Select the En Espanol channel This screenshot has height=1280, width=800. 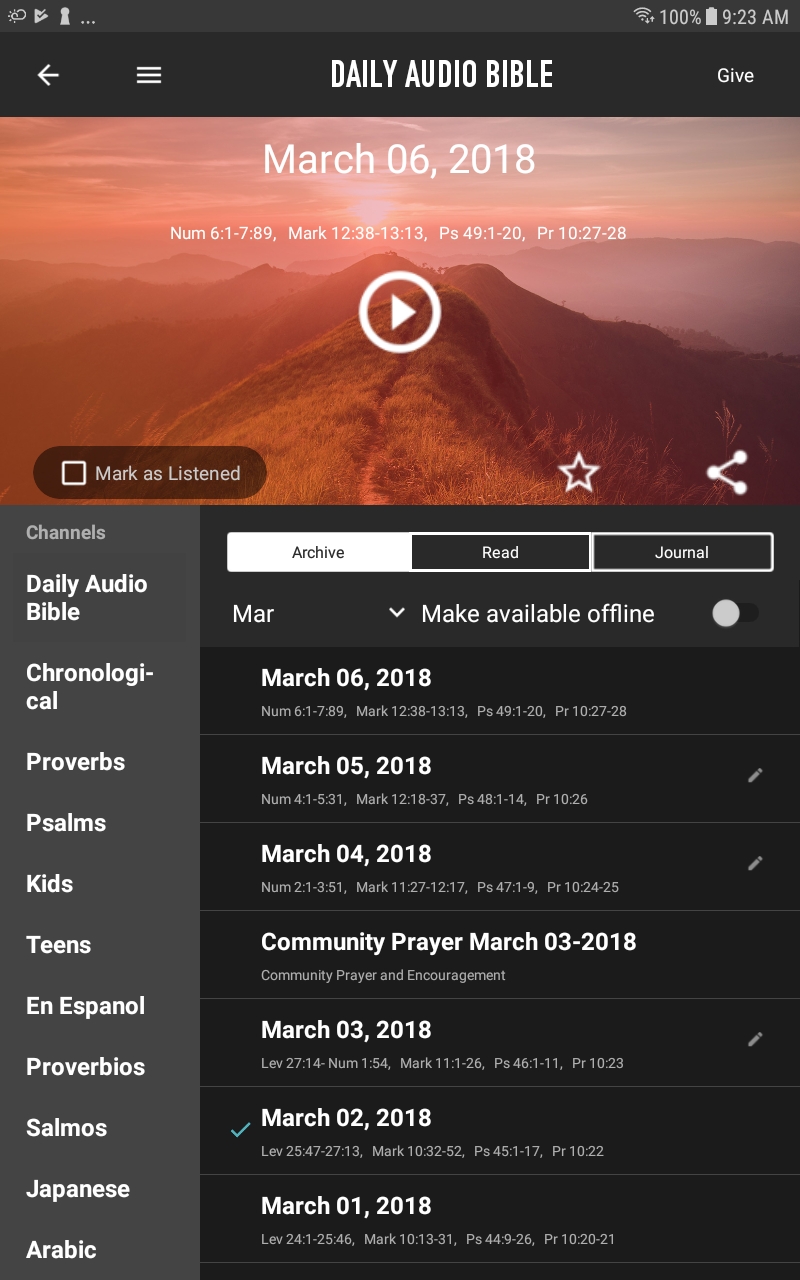pos(84,1005)
